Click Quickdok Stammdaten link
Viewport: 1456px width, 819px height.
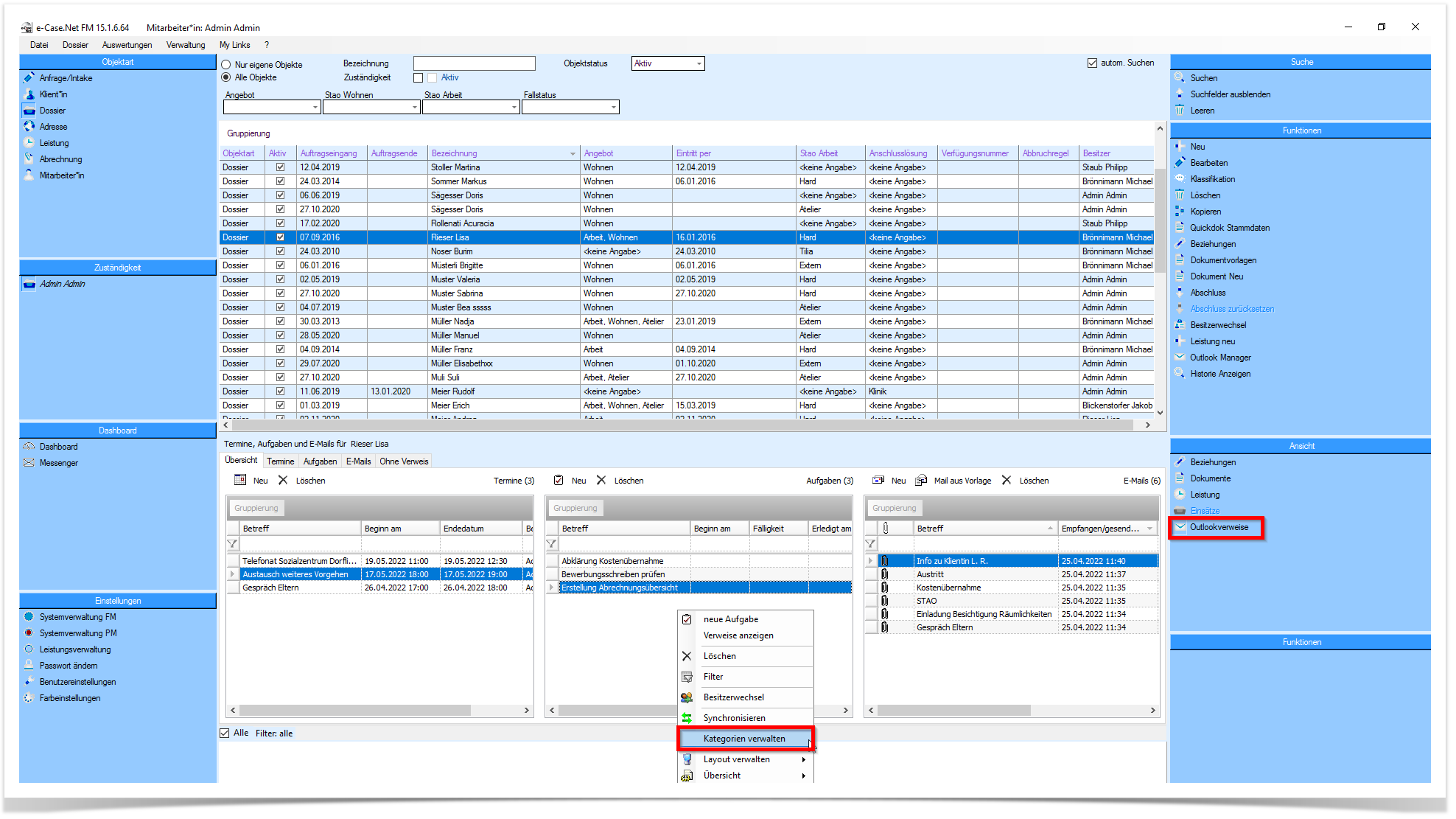1230,228
